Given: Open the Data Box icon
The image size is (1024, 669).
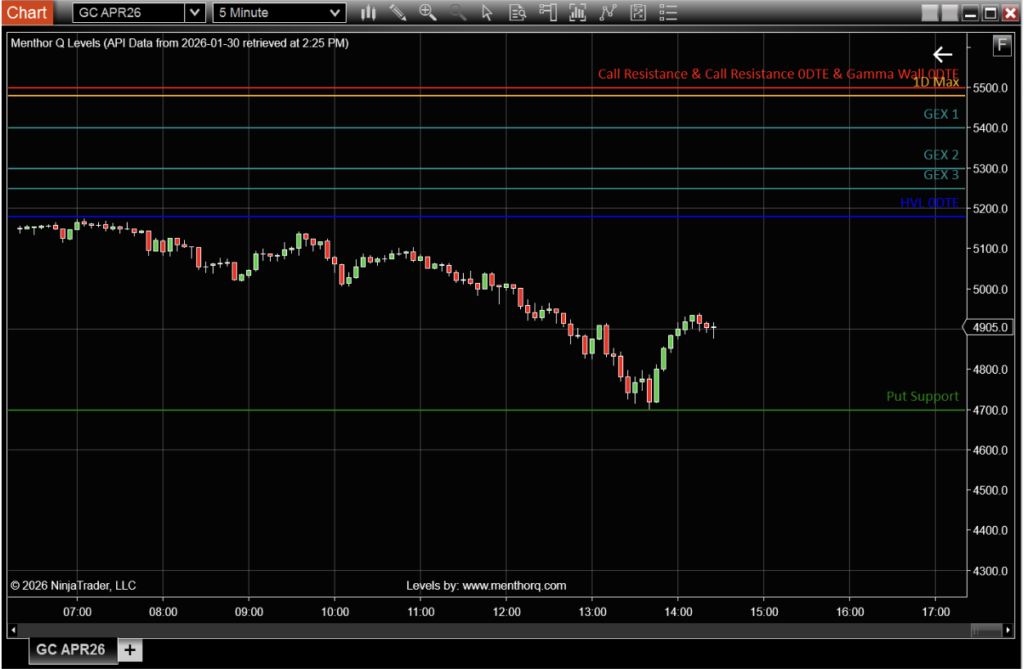Looking at the screenshot, I should coord(516,13).
